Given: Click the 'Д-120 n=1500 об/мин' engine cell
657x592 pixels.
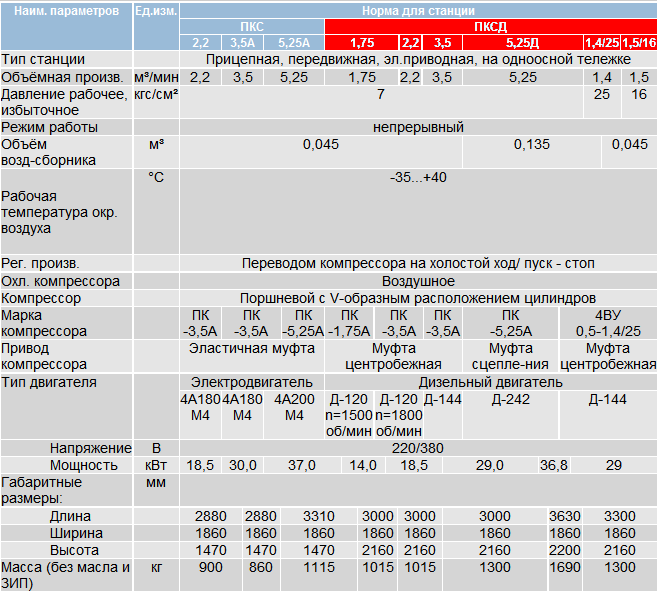Looking at the screenshot, I should pos(349,415).
